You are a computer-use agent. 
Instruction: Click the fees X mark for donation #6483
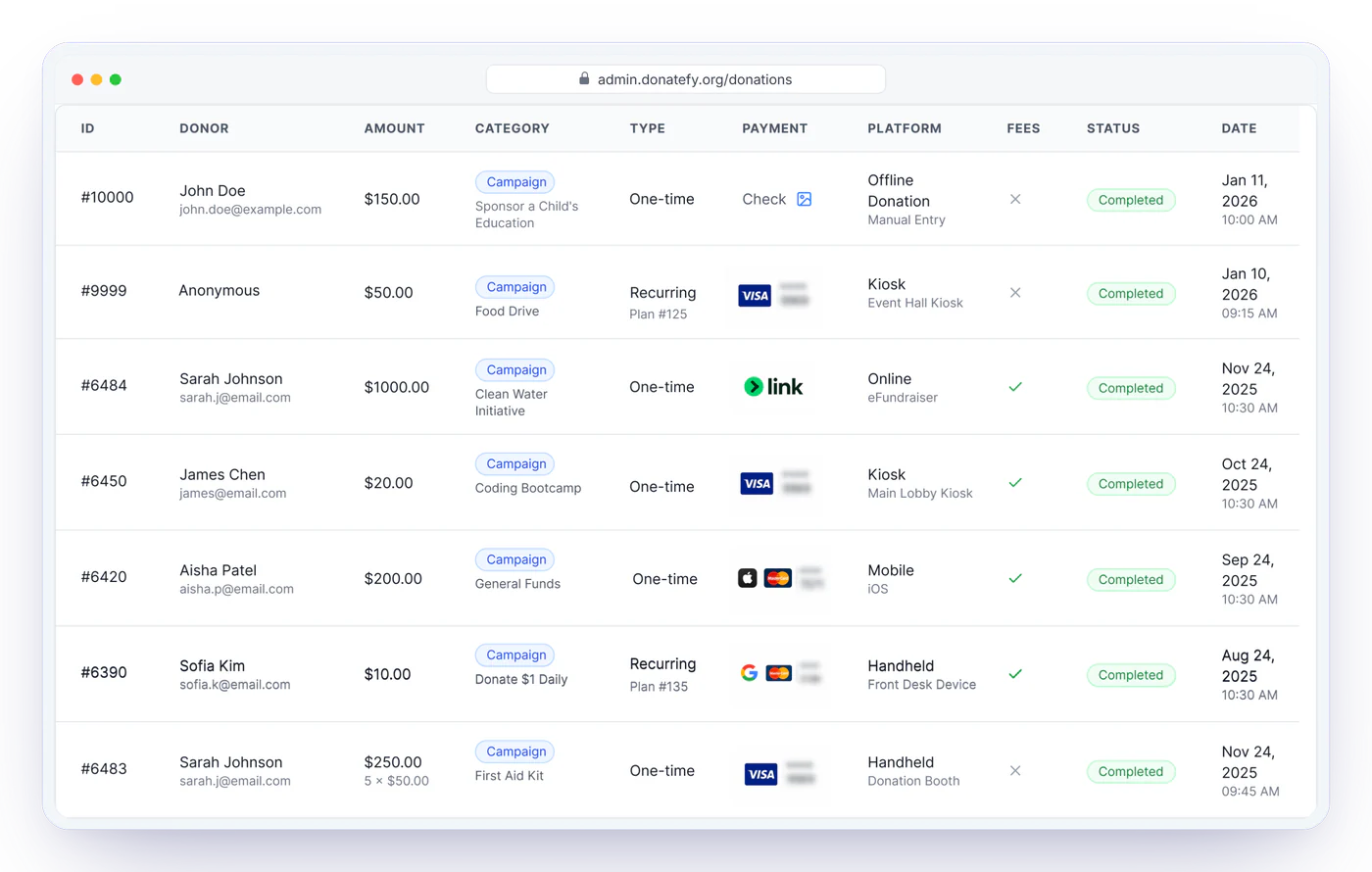1015,771
